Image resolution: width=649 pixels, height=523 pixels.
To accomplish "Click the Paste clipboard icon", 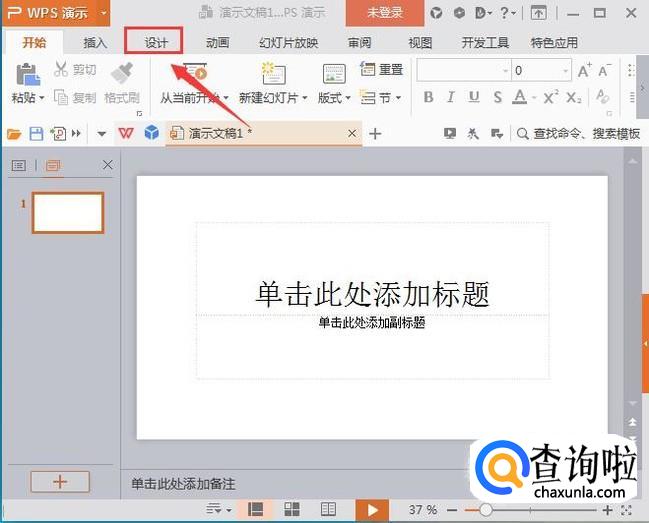I will [x=28, y=74].
